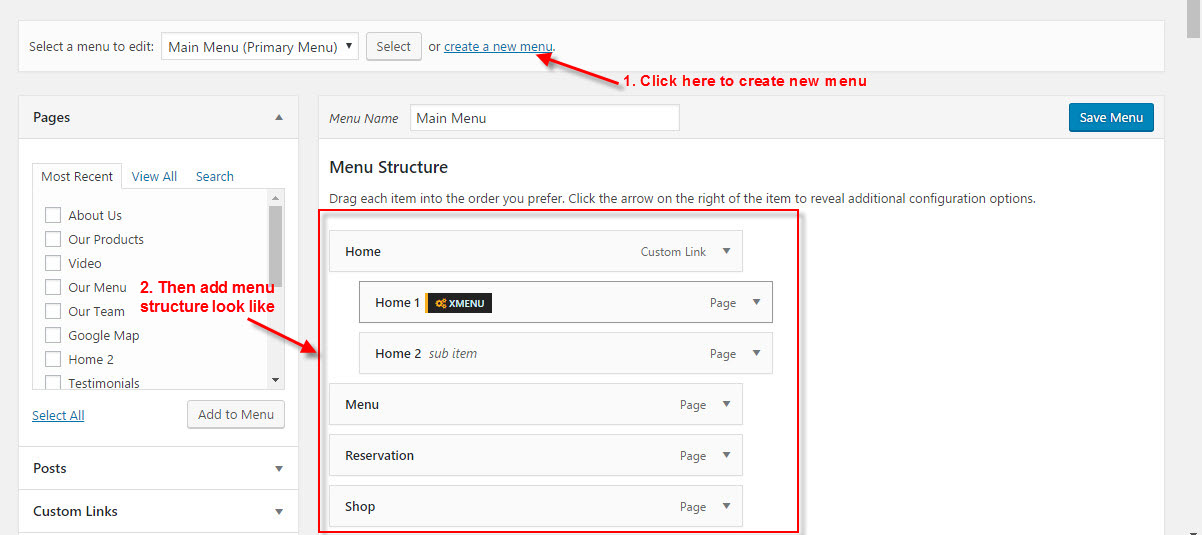
Task: Click the Posts panel title
Action: point(50,468)
